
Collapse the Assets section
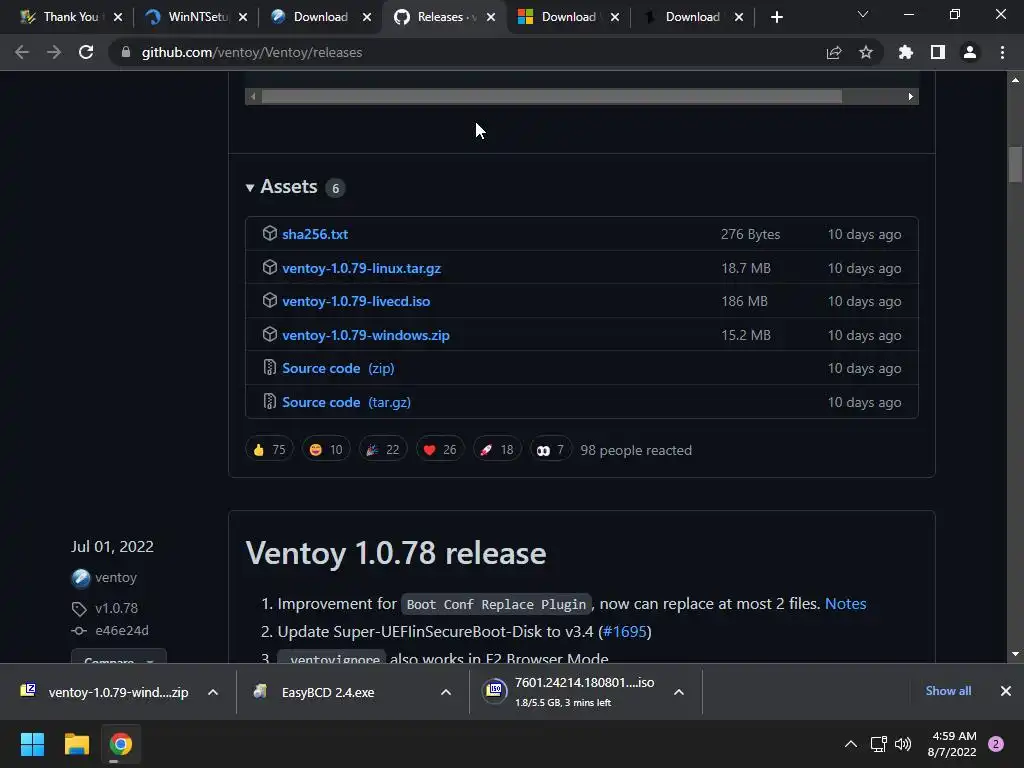(289, 187)
